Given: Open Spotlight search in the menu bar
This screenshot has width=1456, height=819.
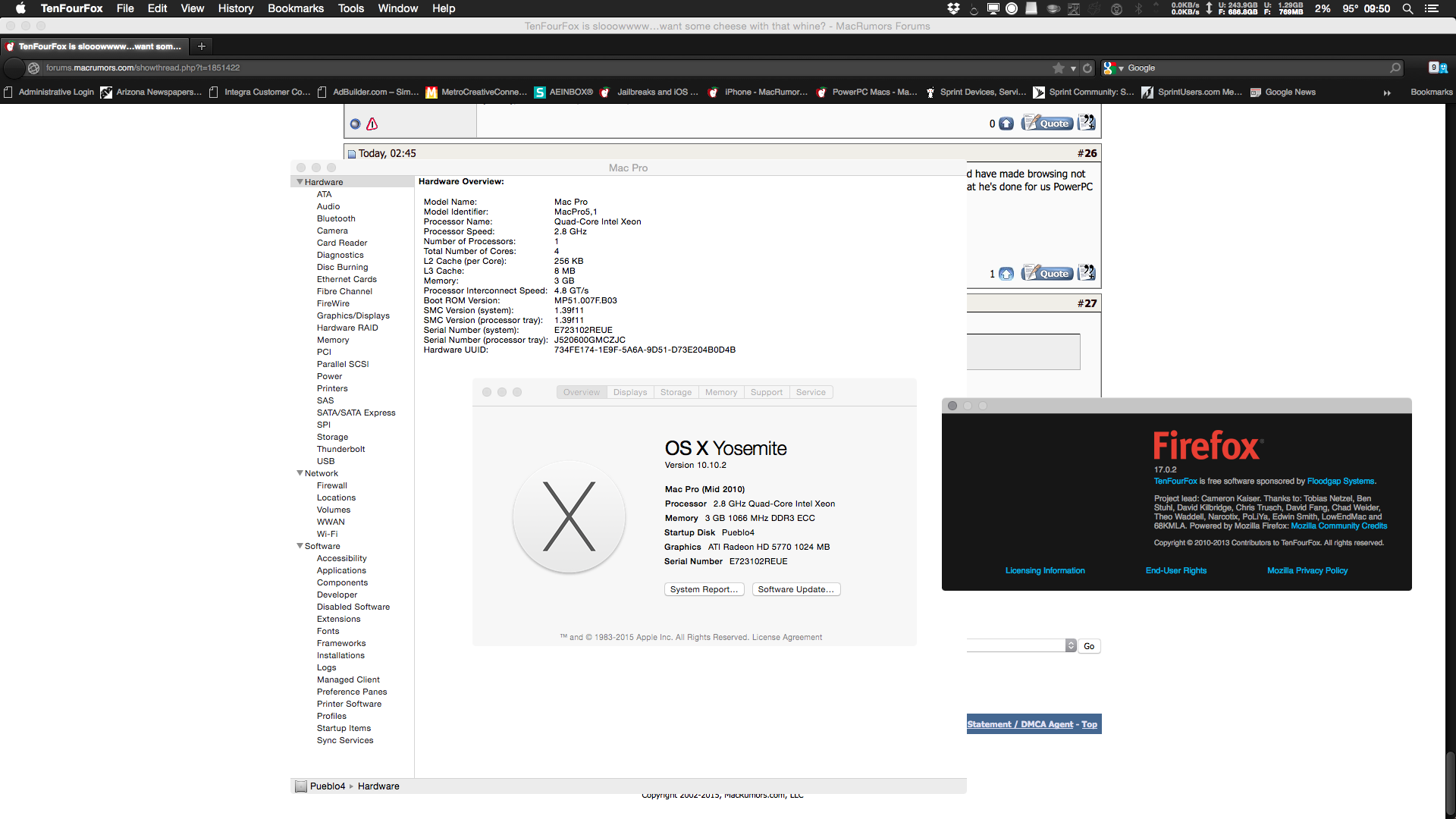Looking at the screenshot, I should click(1407, 8).
